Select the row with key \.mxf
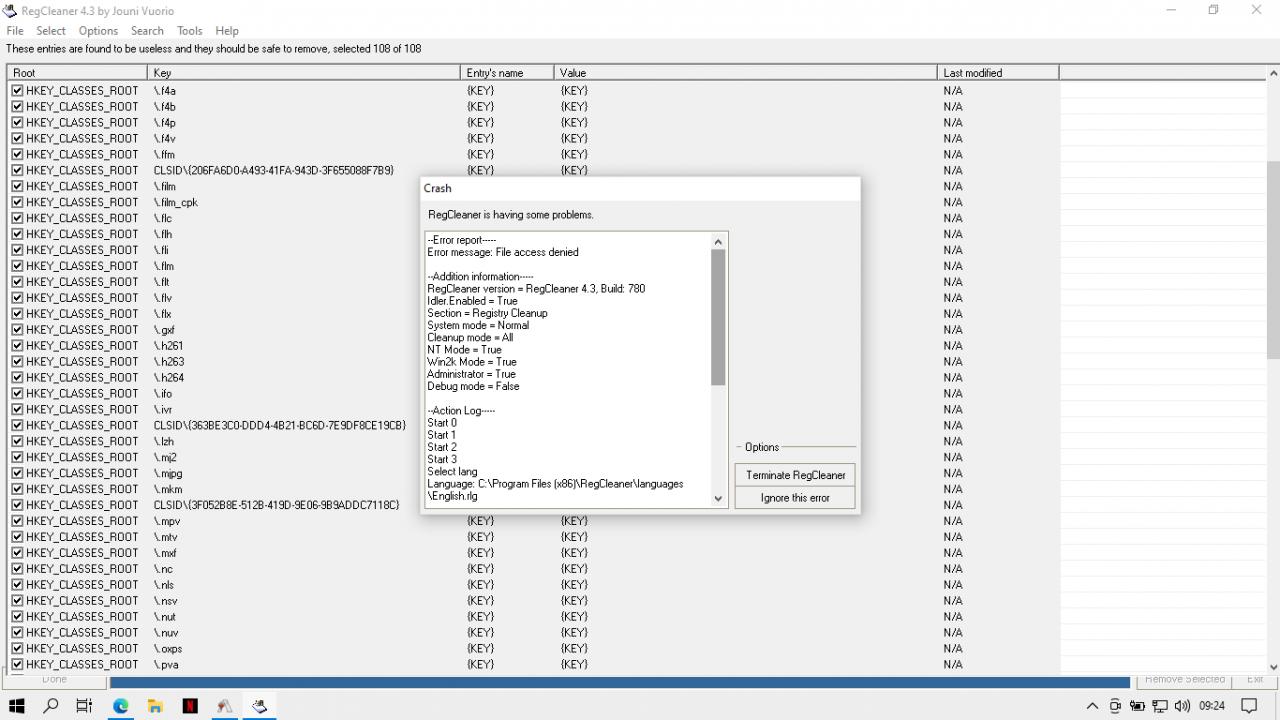This screenshot has height=720, width=1280. 533,553
